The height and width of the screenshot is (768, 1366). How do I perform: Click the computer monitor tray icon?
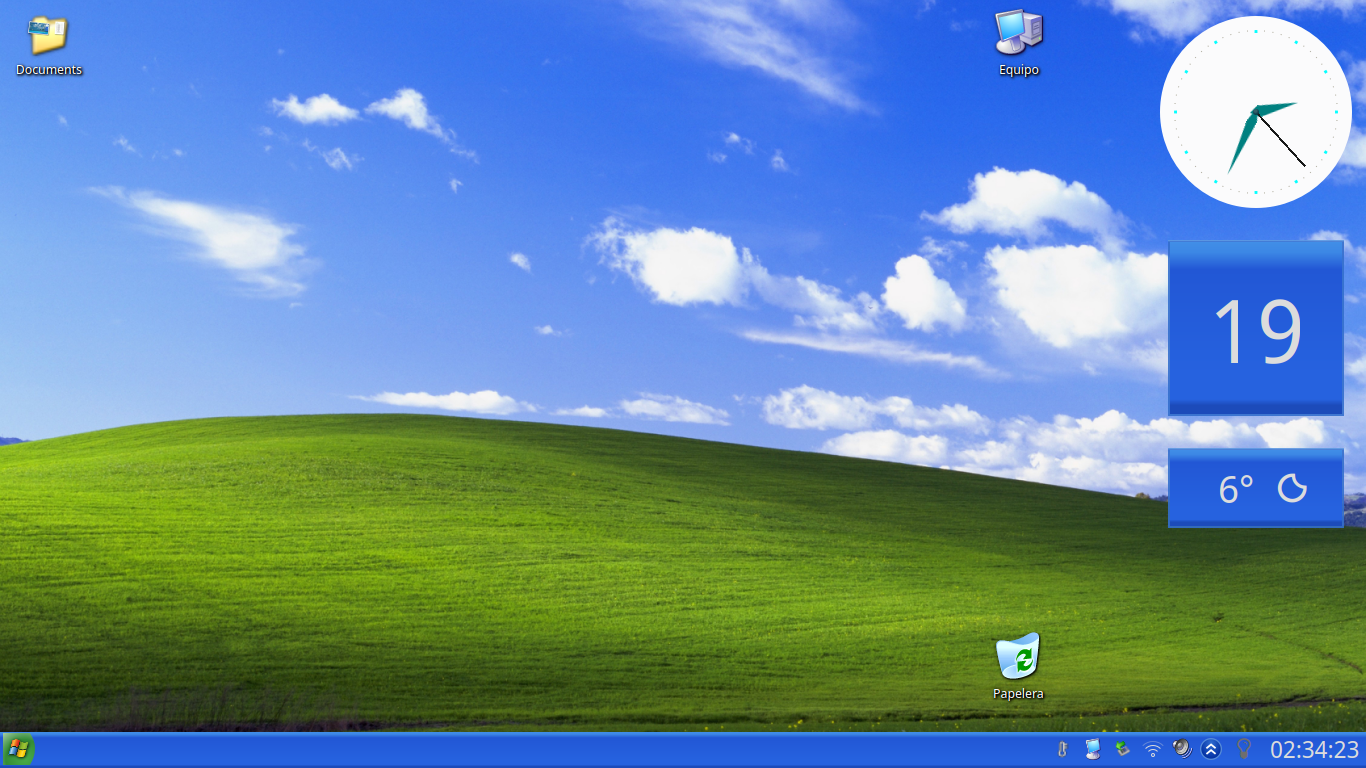[x=1092, y=748]
